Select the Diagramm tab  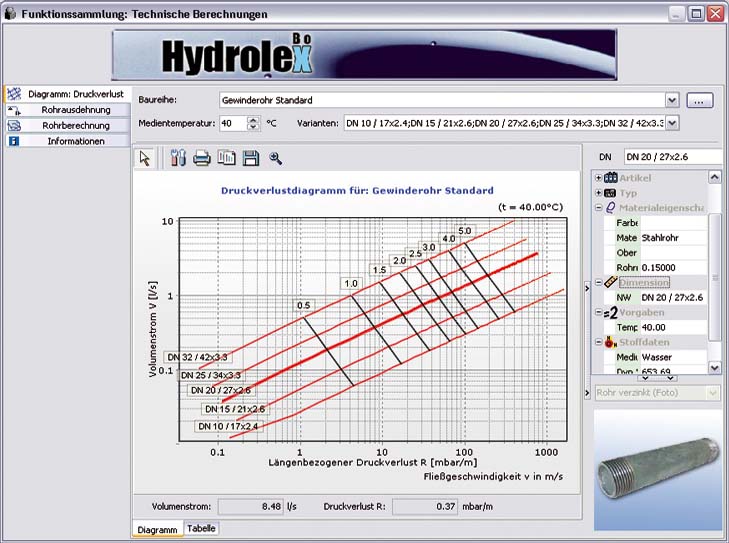(x=156, y=529)
